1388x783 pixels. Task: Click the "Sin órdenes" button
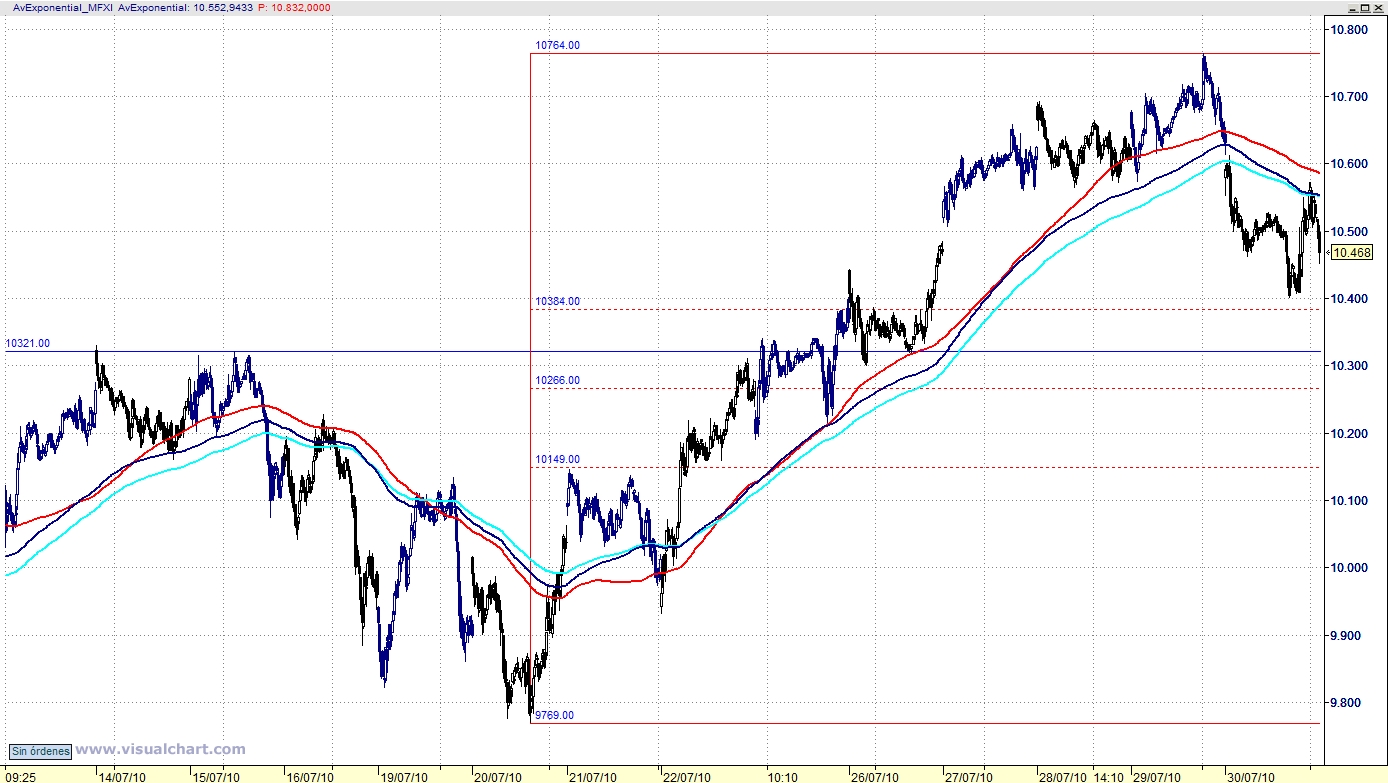pos(41,751)
